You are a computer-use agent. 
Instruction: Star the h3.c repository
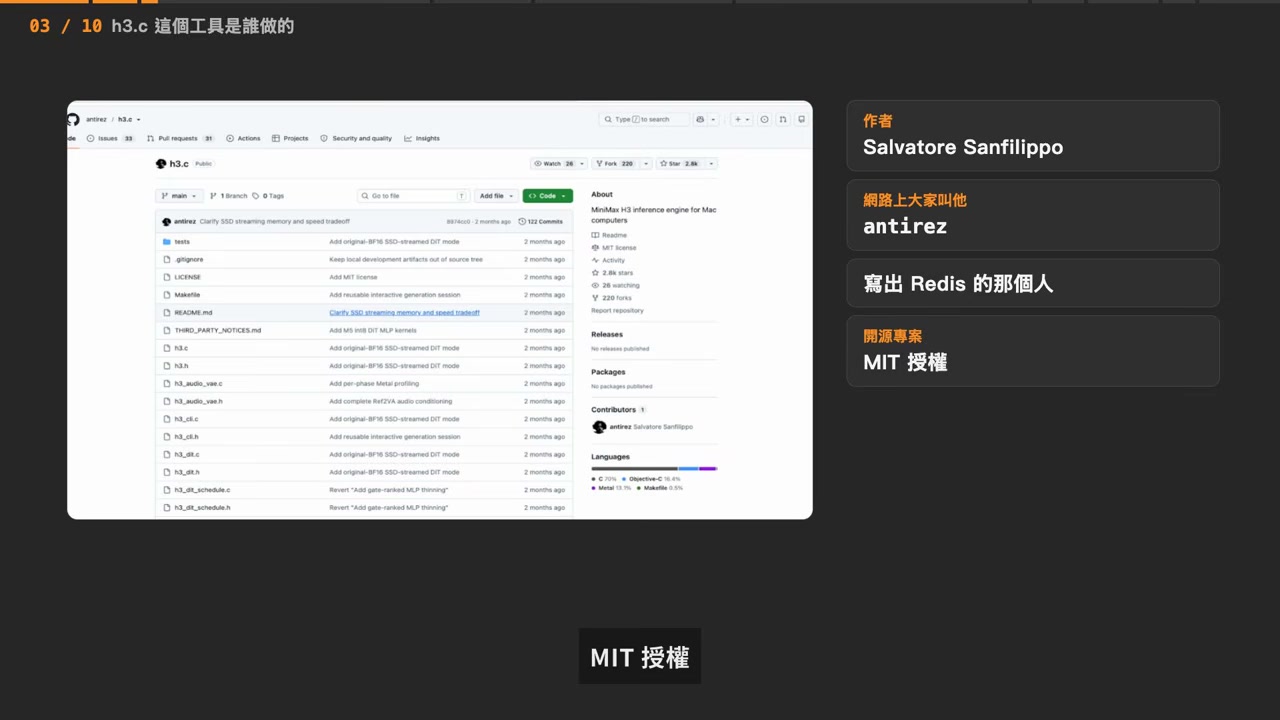pyautogui.click(x=680, y=163)
